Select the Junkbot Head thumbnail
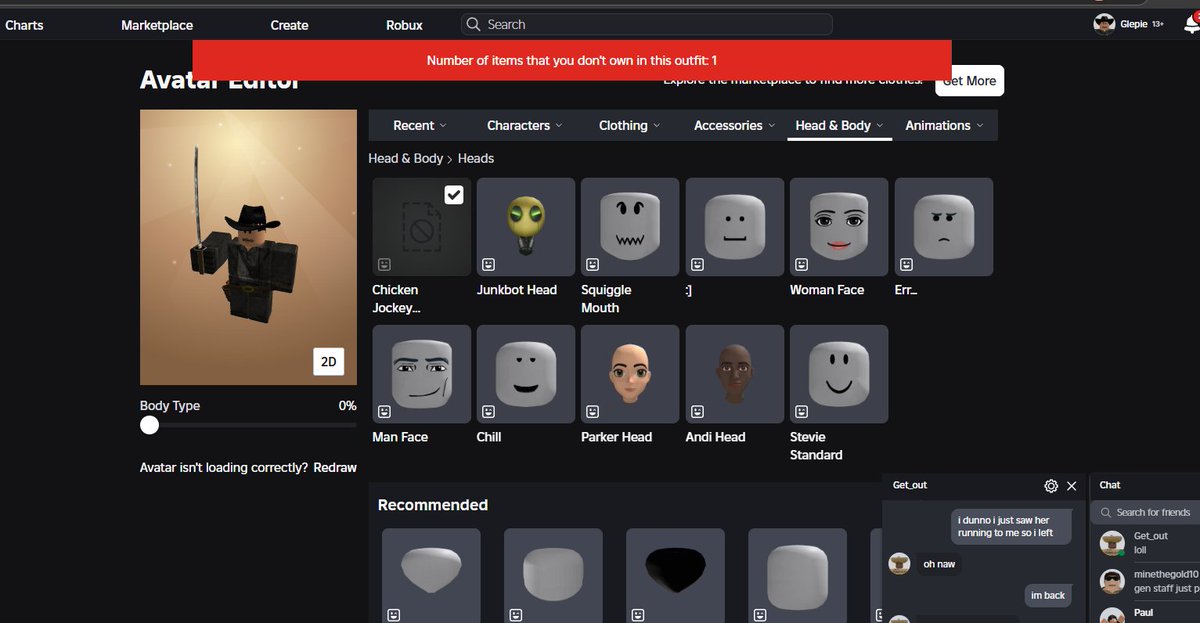This screenshot has width=1200, height=623. (x=526, y=227)
